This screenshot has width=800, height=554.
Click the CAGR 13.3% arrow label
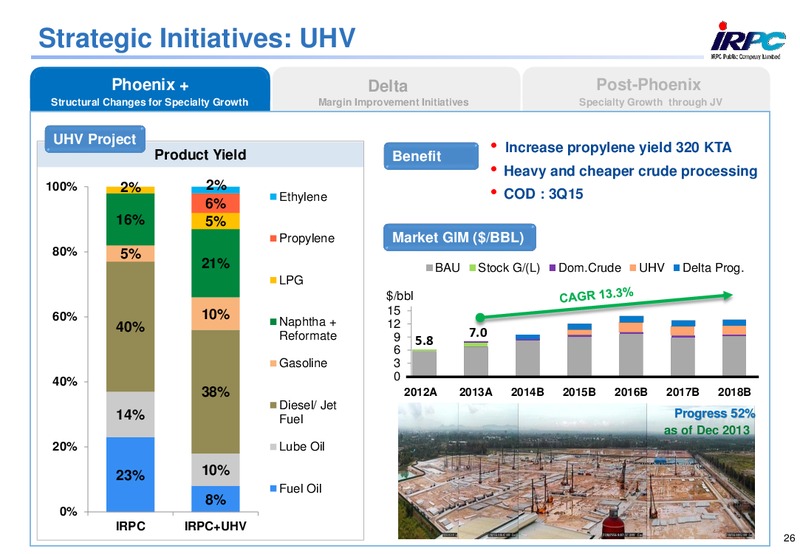(x=596, y=295)
